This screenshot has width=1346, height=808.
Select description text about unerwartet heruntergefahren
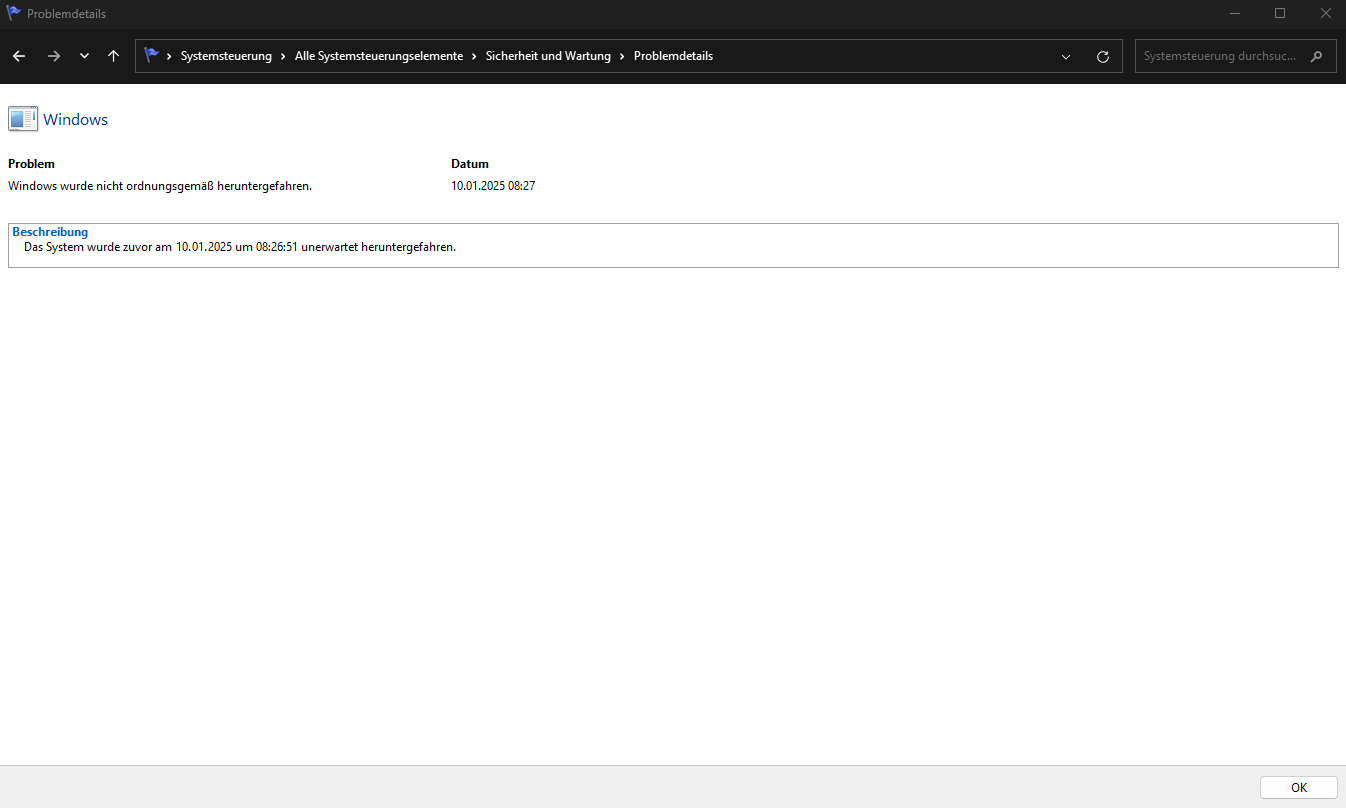pyautogui.click(x=240, y=247)
